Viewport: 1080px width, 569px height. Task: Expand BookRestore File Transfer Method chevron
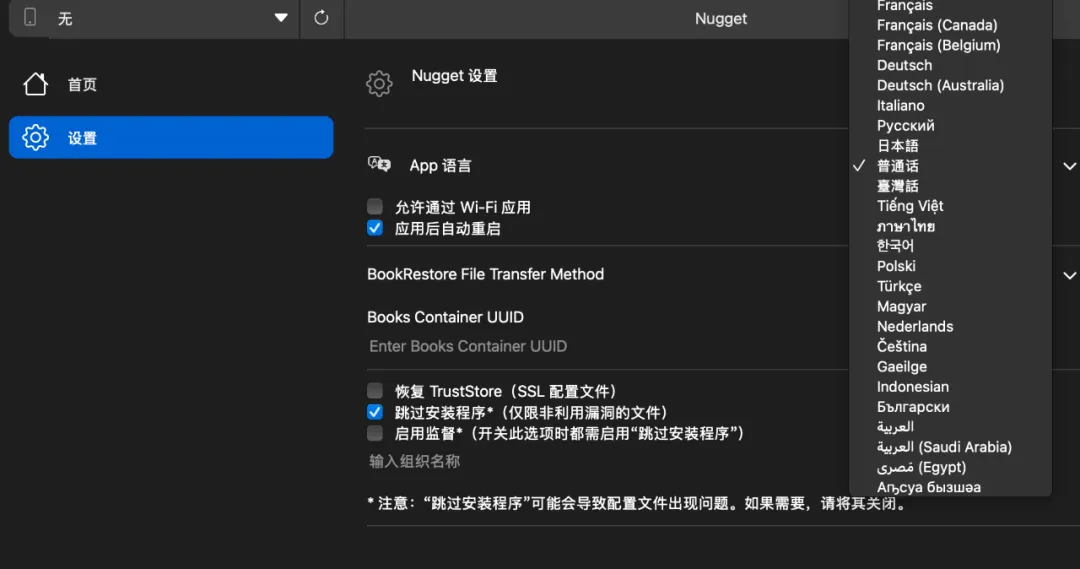click(x=1069, y=276)
